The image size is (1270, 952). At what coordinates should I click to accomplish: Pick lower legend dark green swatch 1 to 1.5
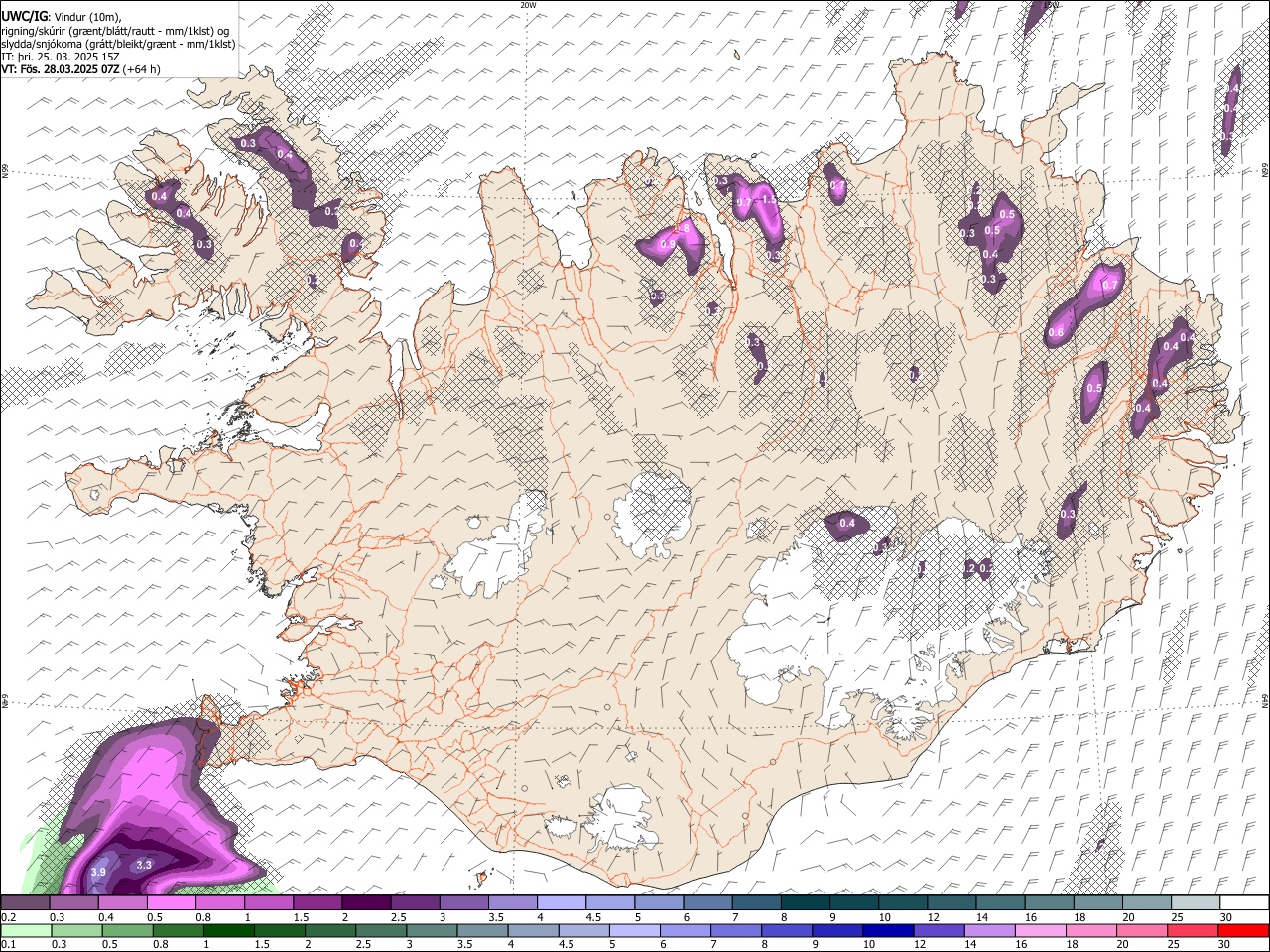point(228,930)
